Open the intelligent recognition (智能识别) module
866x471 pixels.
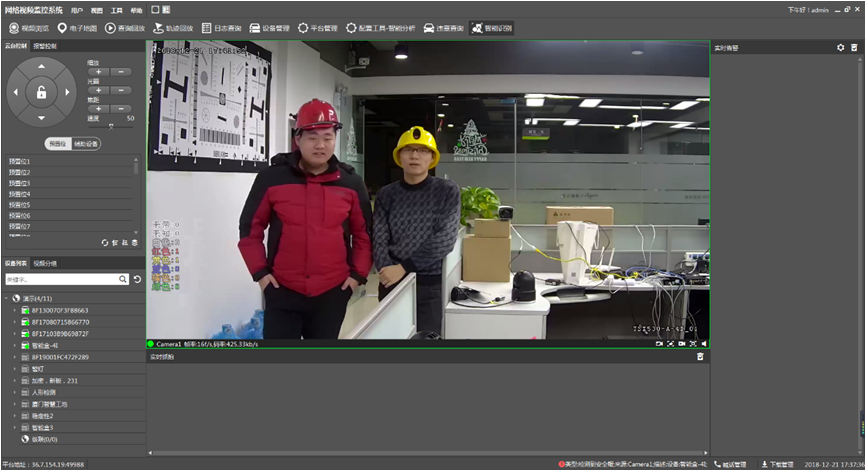[x=492, y=28]
